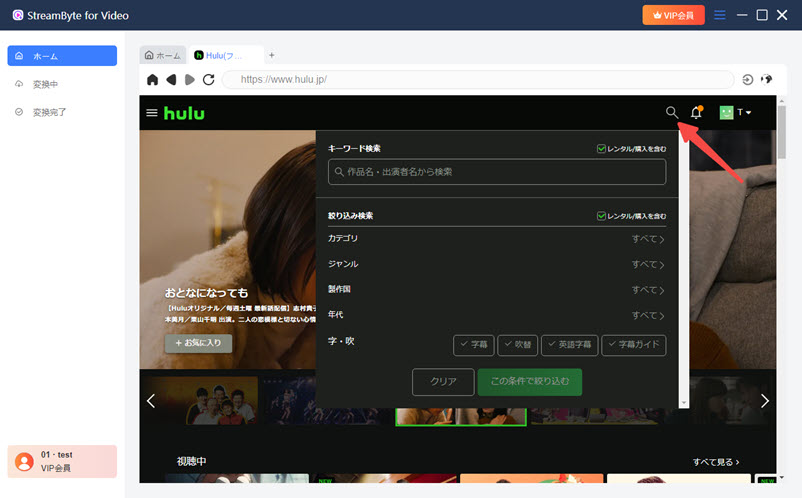The image size is (802, 498).
Task: Click the StreamByte app logo
Action: (x=18, y=15)
